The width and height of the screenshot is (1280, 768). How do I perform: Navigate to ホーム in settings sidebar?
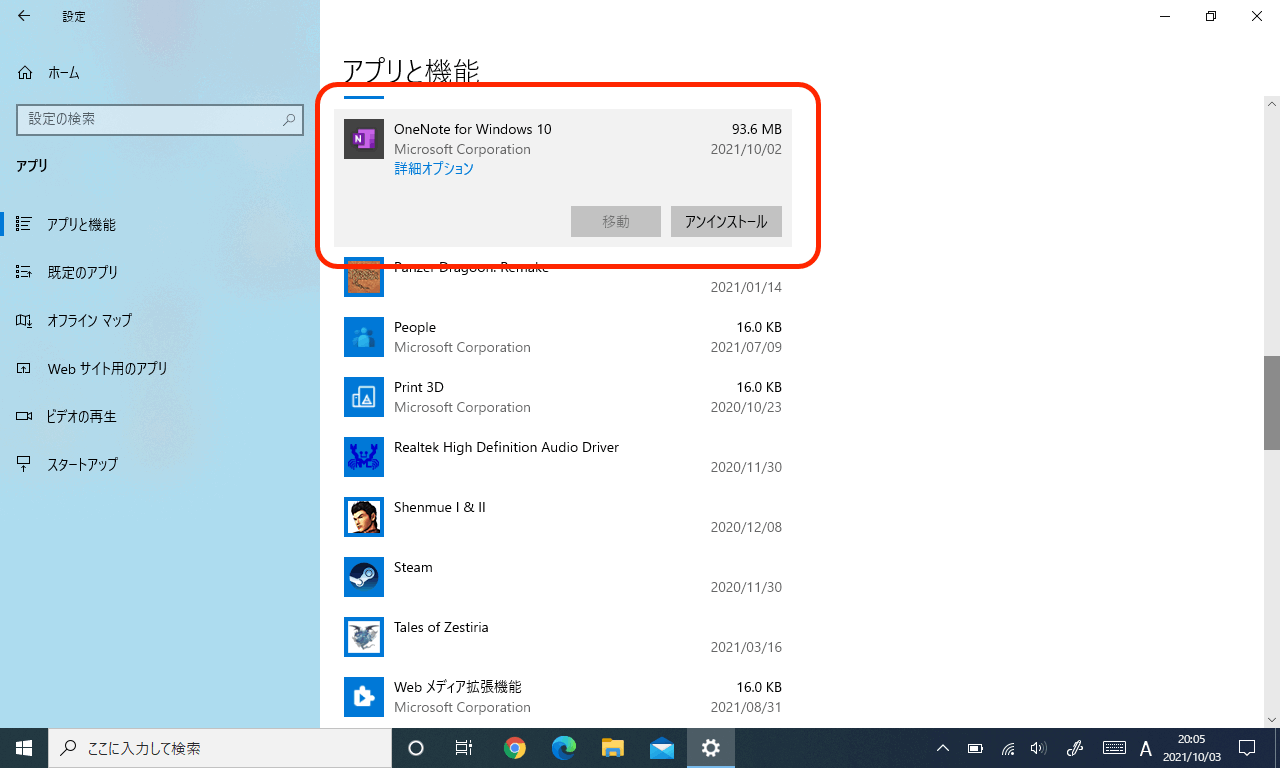63,73
